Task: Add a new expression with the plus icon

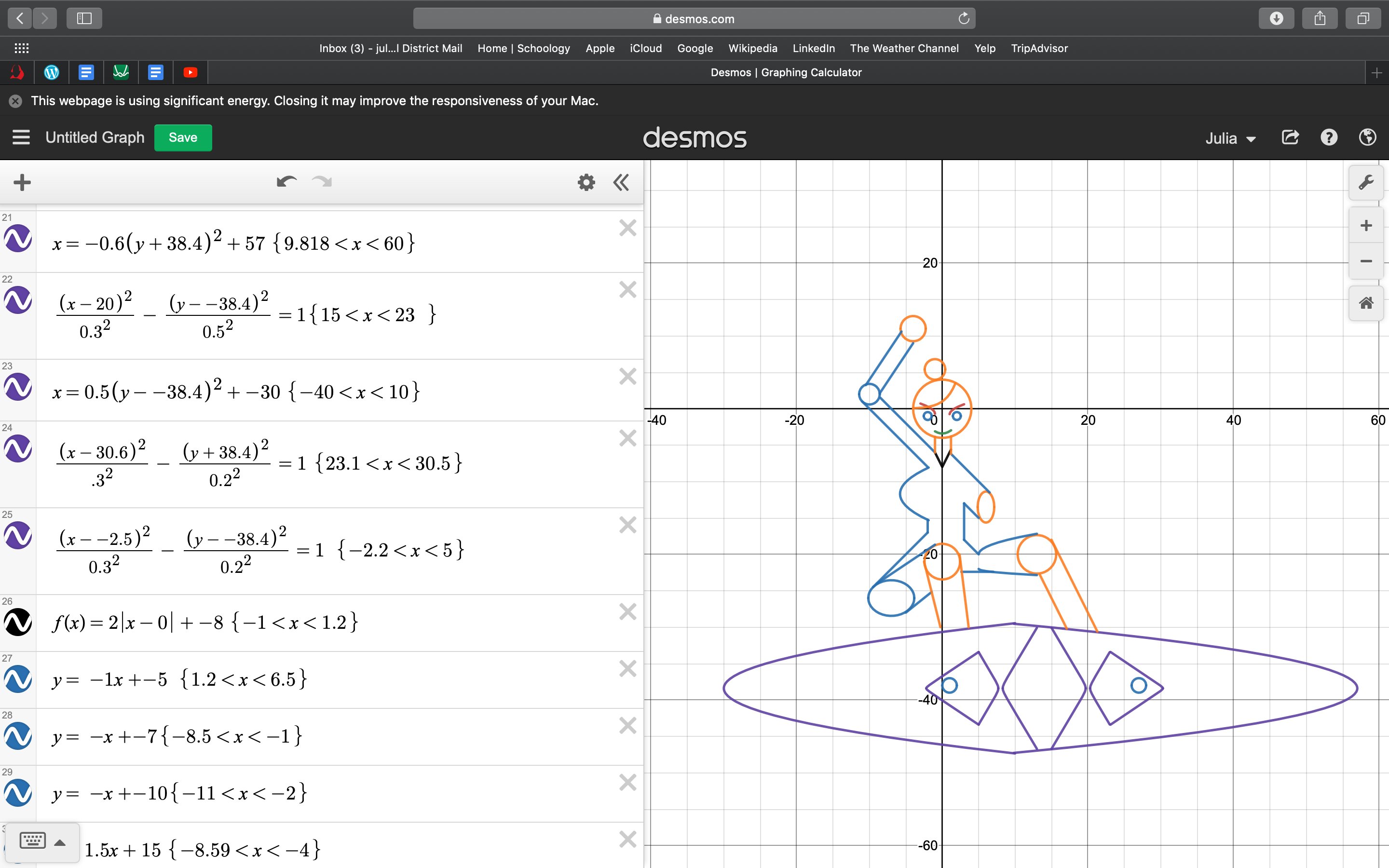Action: click(22, 182)
